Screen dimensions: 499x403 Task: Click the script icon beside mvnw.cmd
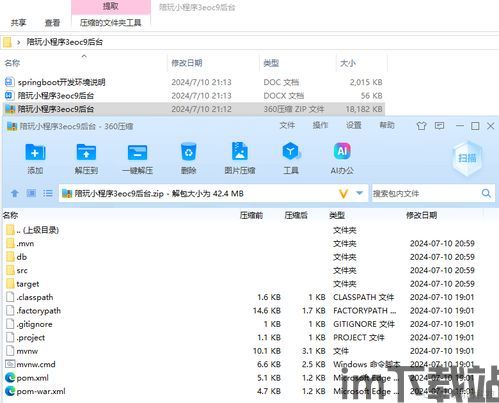tap(10, 364)
